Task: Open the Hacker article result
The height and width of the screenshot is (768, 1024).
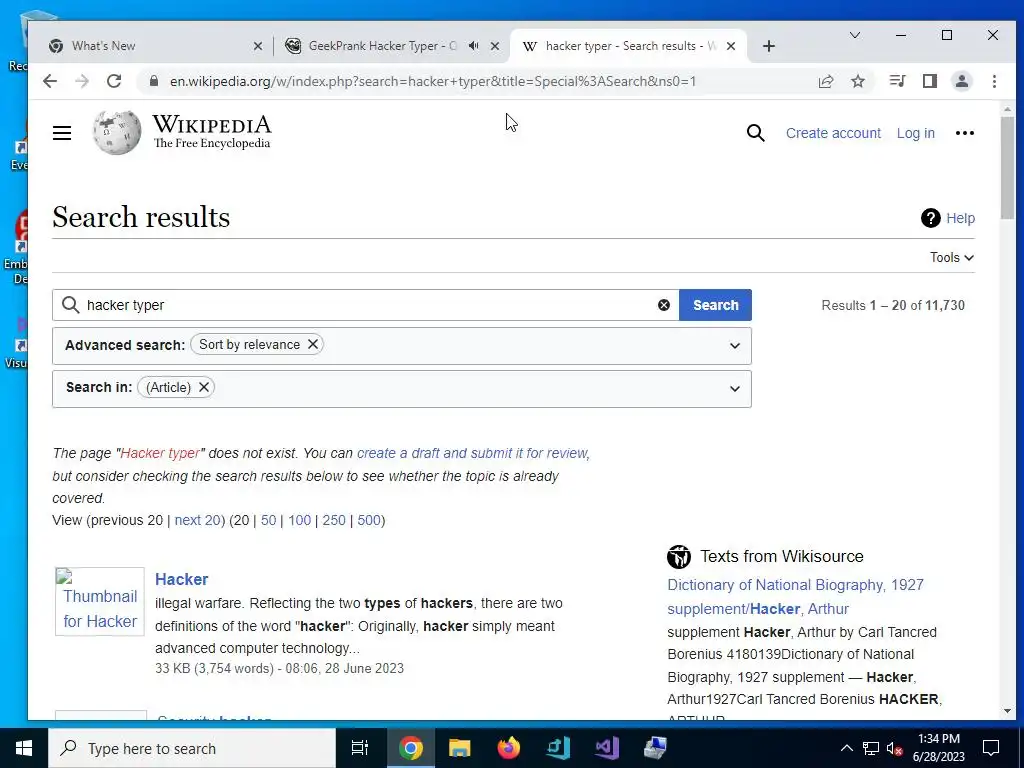Action: point(182,579)
